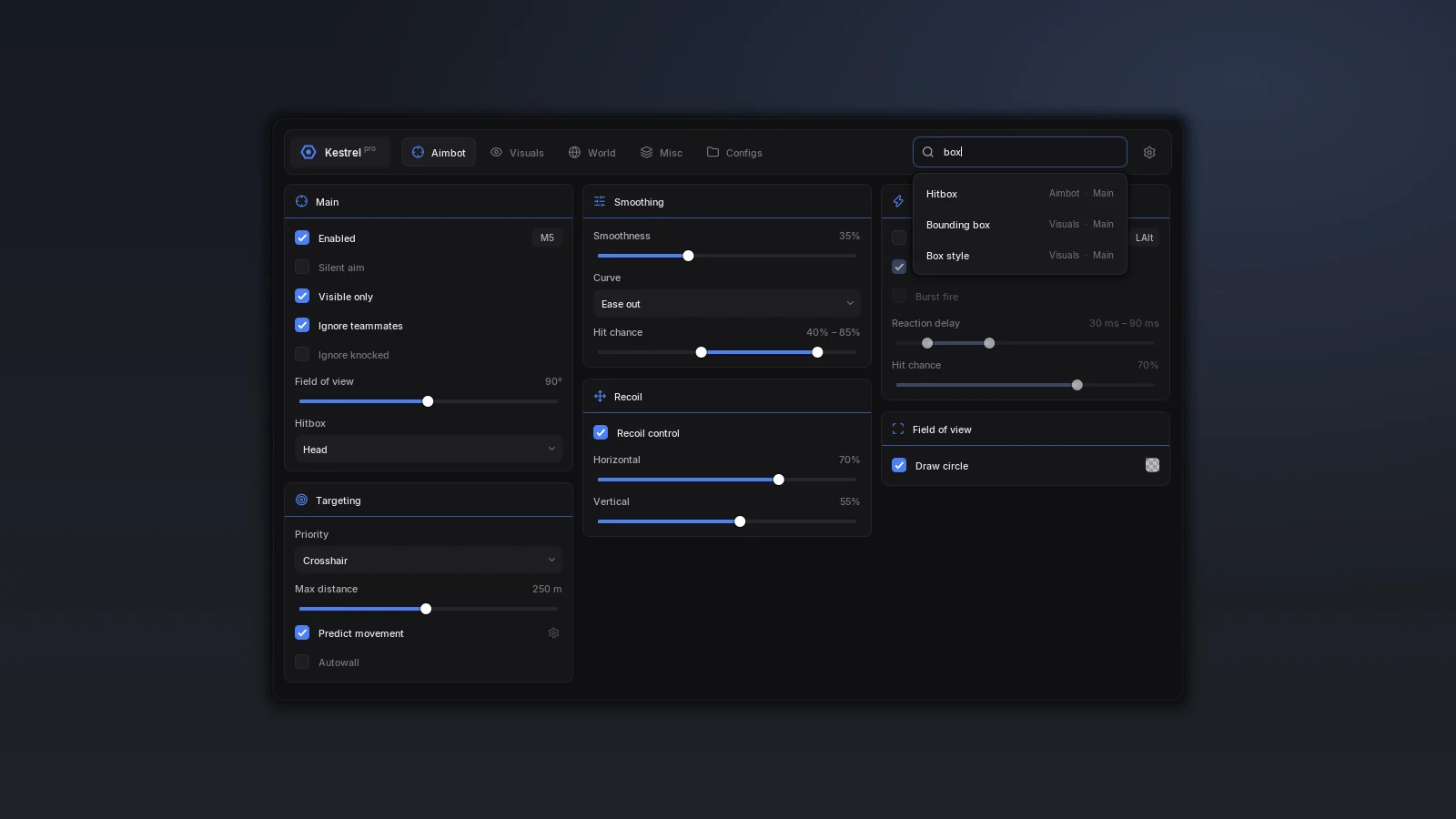Toggle the Recoil control checkbox
Screen dimensions: 1456x819
click(601, 433)
